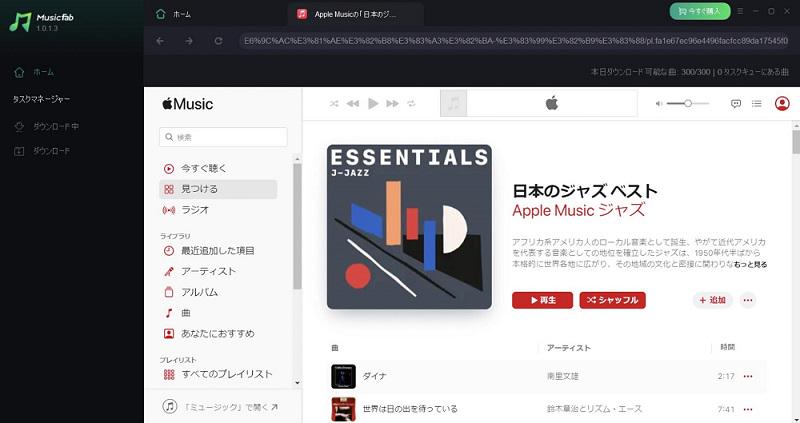This screenshot has width=800, height=423.
Task: Click the Musicfab logo icon
Action: [x=20, y=21]
